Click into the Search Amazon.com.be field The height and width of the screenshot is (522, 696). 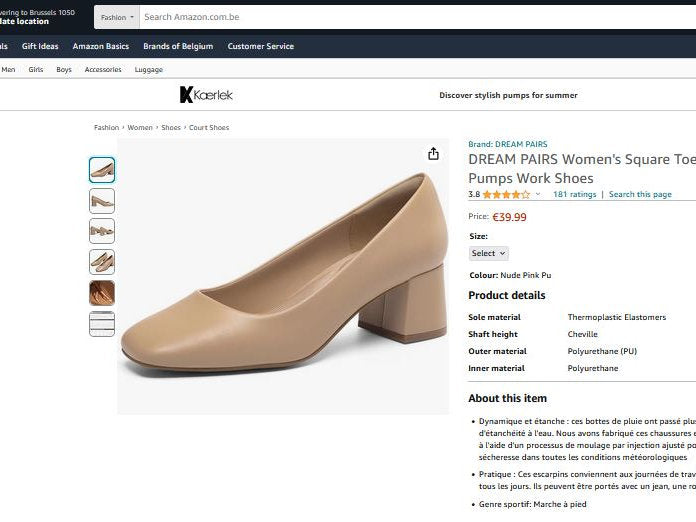(x=400, y=17)
